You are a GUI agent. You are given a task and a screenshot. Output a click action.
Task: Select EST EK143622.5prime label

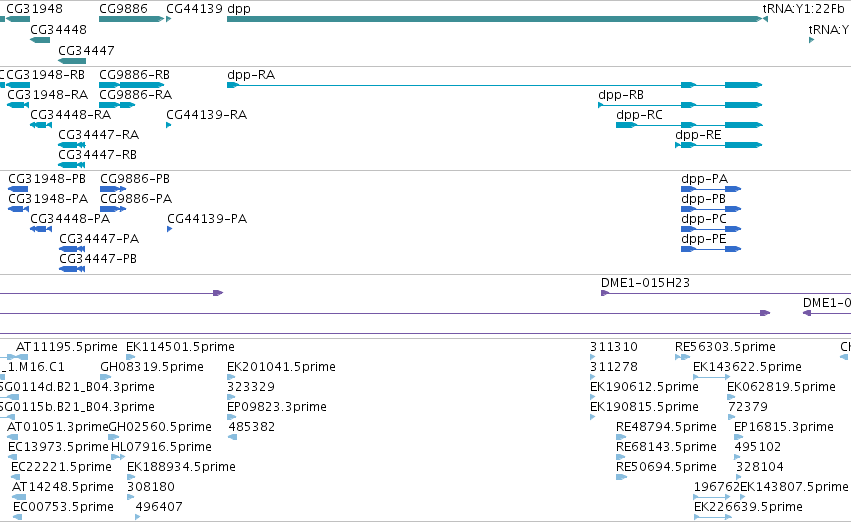747,367
